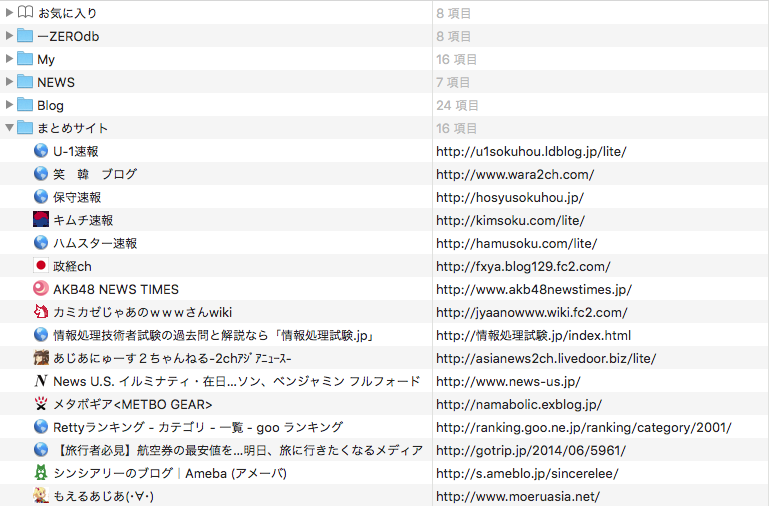Click the gotrip.jp/2014/06/5961 address
Viewport: 769px width, 506px height.
(531, 451)
